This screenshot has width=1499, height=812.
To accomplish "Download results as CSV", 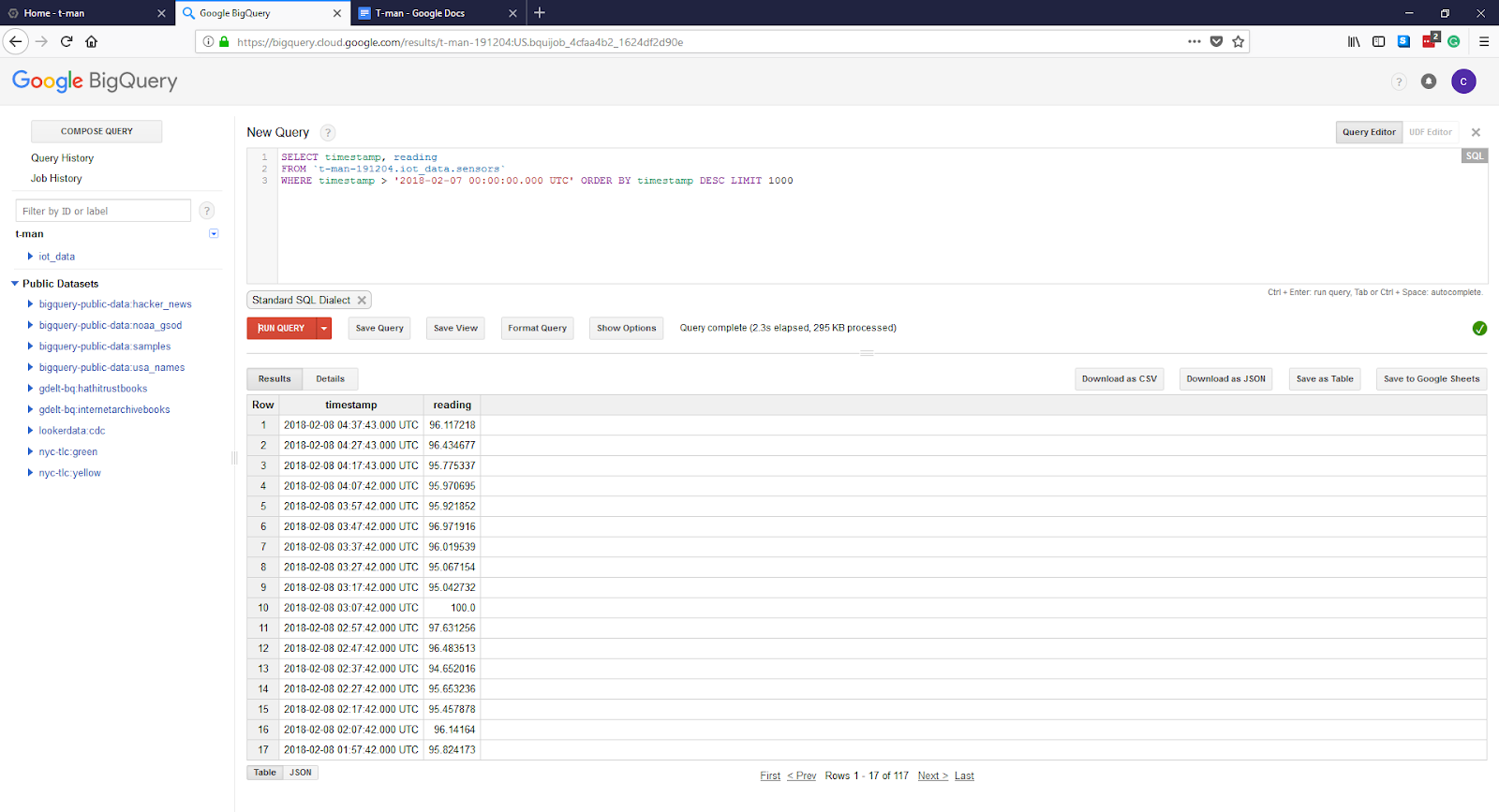I will pyautogui.click(x=1120, y=379).
